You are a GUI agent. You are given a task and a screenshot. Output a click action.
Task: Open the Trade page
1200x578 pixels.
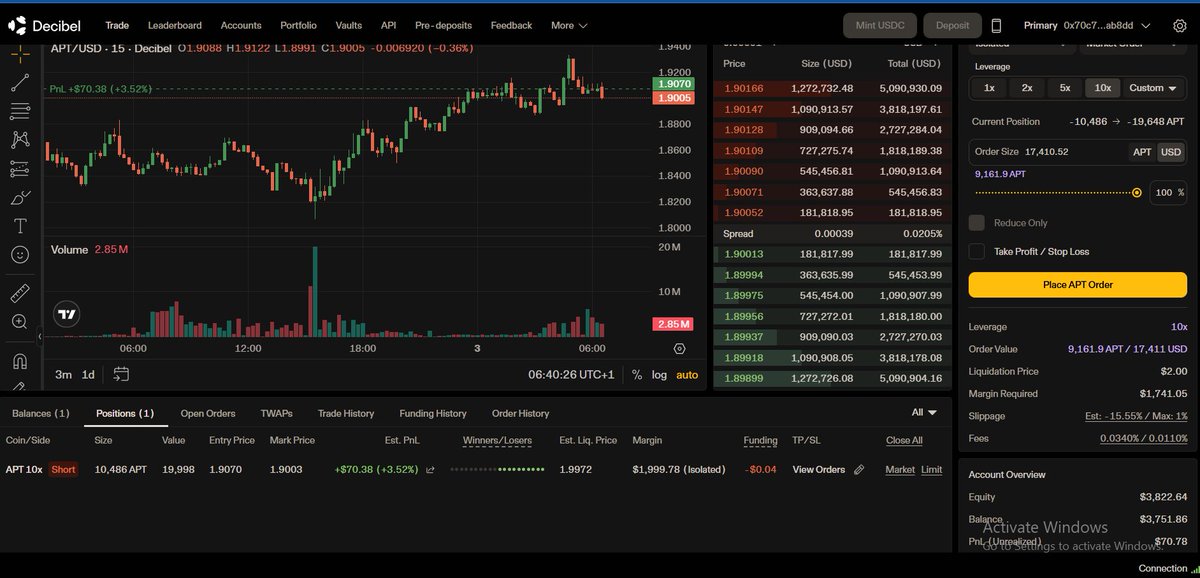click(117, 25)
